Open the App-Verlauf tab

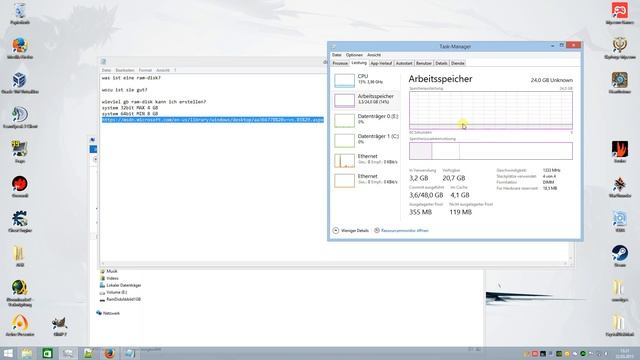[x=381, y=63]
